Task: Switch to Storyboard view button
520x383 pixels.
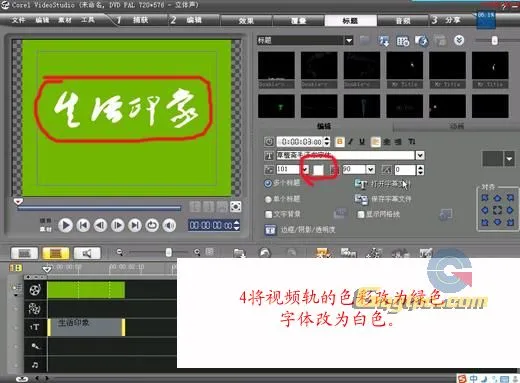Action: (24, 253)
